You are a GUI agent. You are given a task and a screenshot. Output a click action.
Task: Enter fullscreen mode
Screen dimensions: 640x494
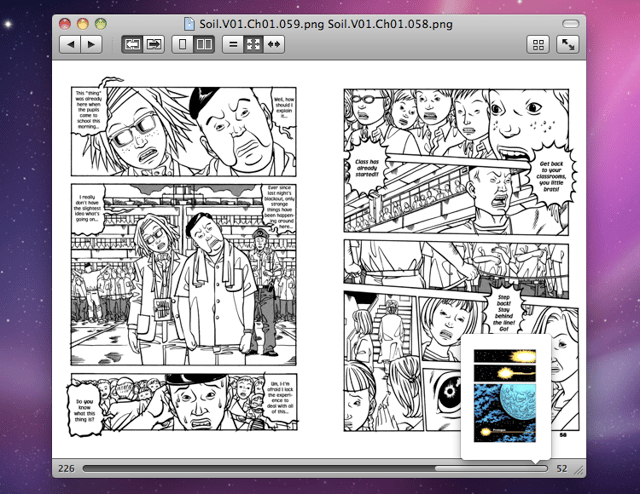coord(568,45)
